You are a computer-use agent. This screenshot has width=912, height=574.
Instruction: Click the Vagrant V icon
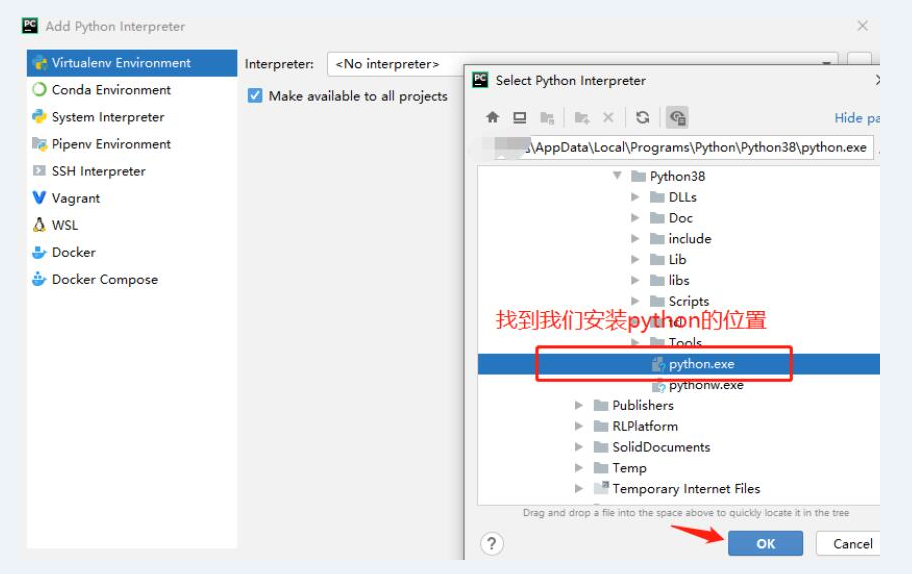click(39, 198)
